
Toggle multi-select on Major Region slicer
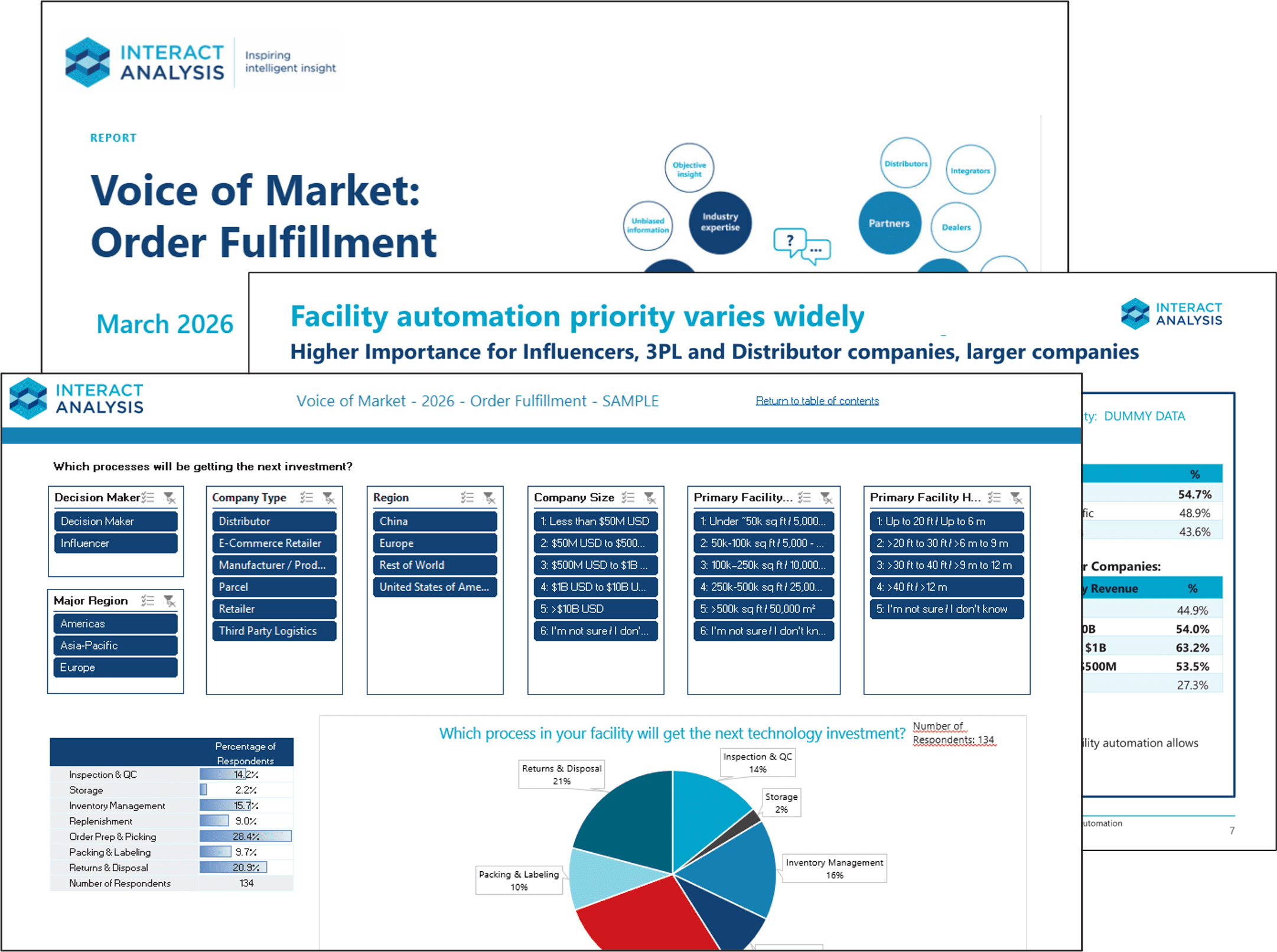click(x=148, y=601)
